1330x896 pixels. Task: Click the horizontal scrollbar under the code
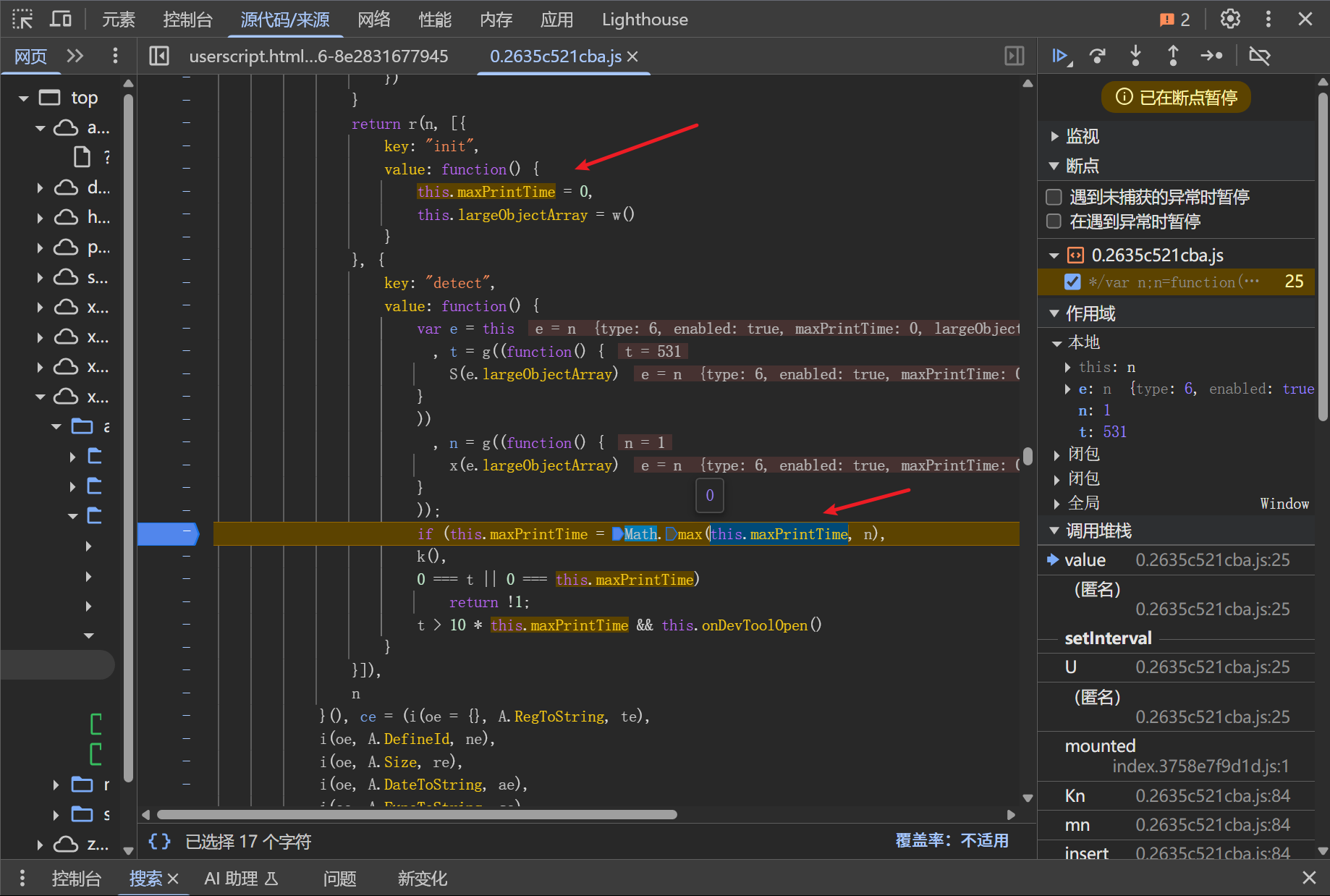(x=417, y=815)
